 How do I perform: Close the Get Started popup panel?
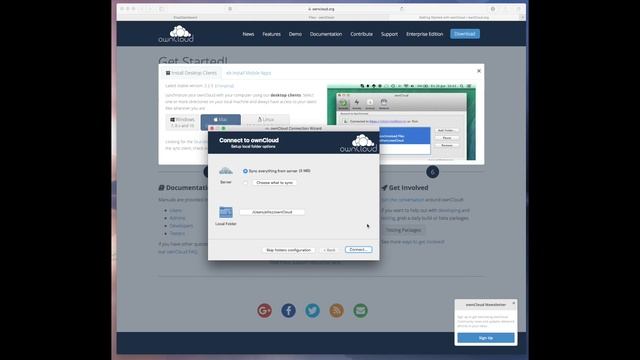pyautogui.click(x=479, y=71)
